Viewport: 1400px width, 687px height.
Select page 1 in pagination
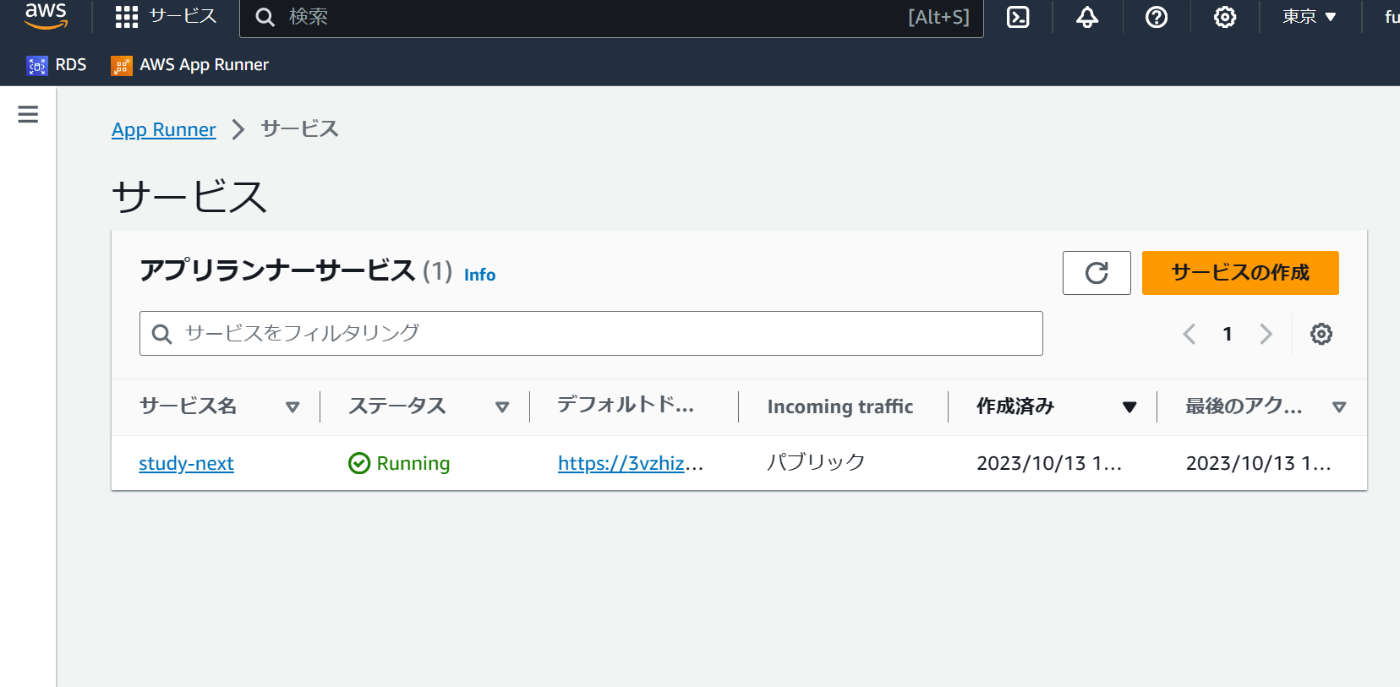[1227, 334]
